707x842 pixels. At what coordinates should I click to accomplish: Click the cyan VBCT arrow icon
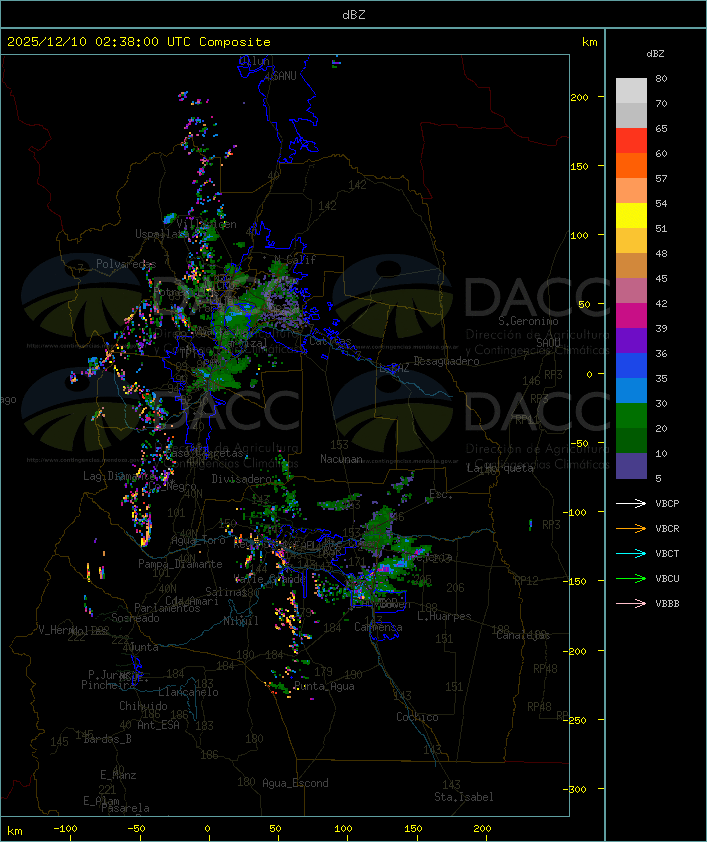coord(631,553)
